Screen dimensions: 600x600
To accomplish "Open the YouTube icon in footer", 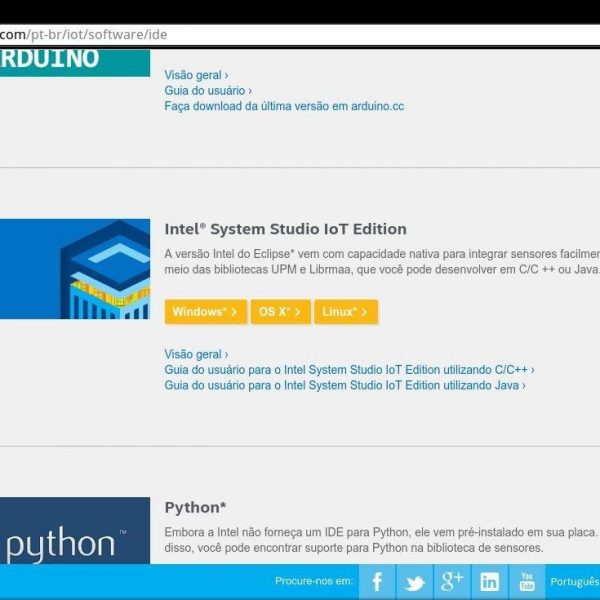I will tap(527, 581).
